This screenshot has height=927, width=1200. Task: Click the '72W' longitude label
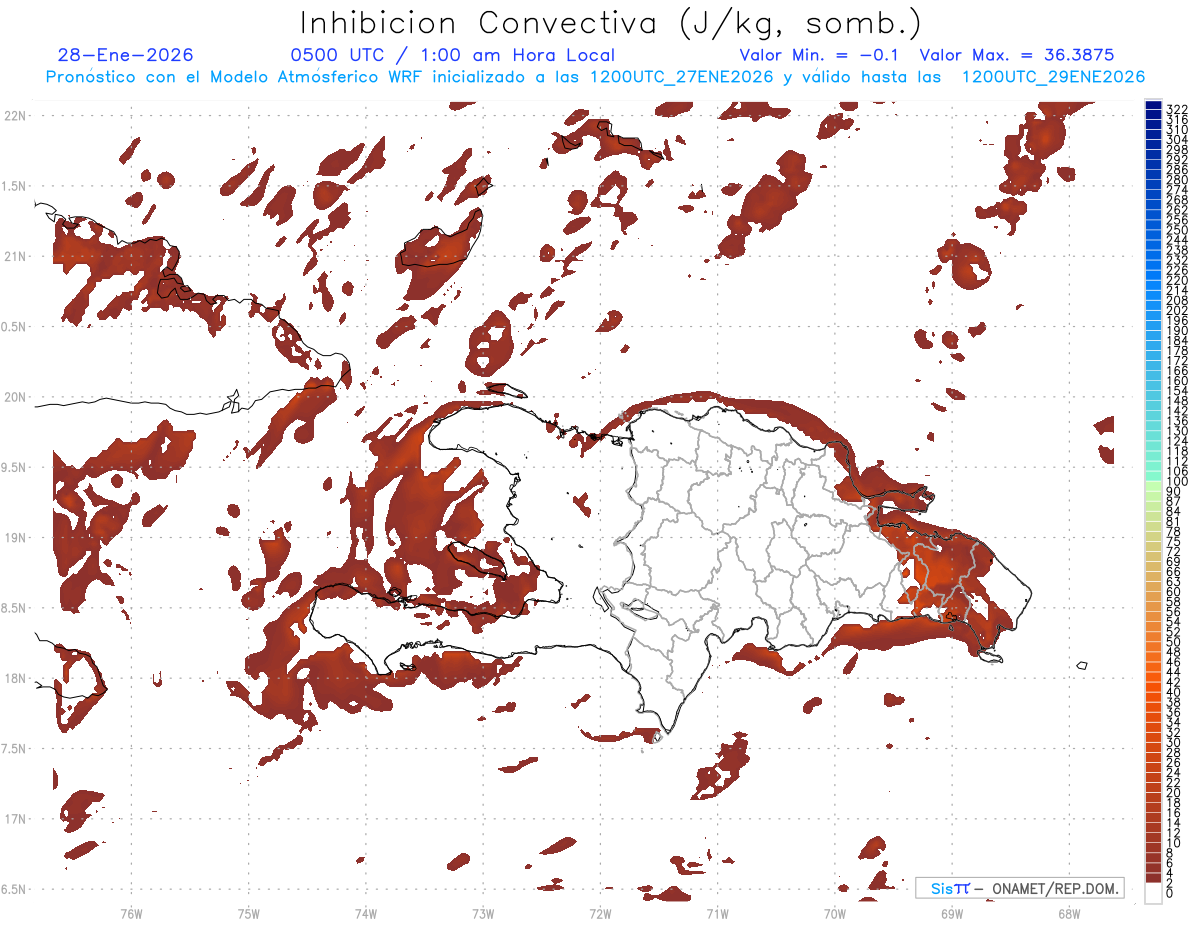[600, 913]
